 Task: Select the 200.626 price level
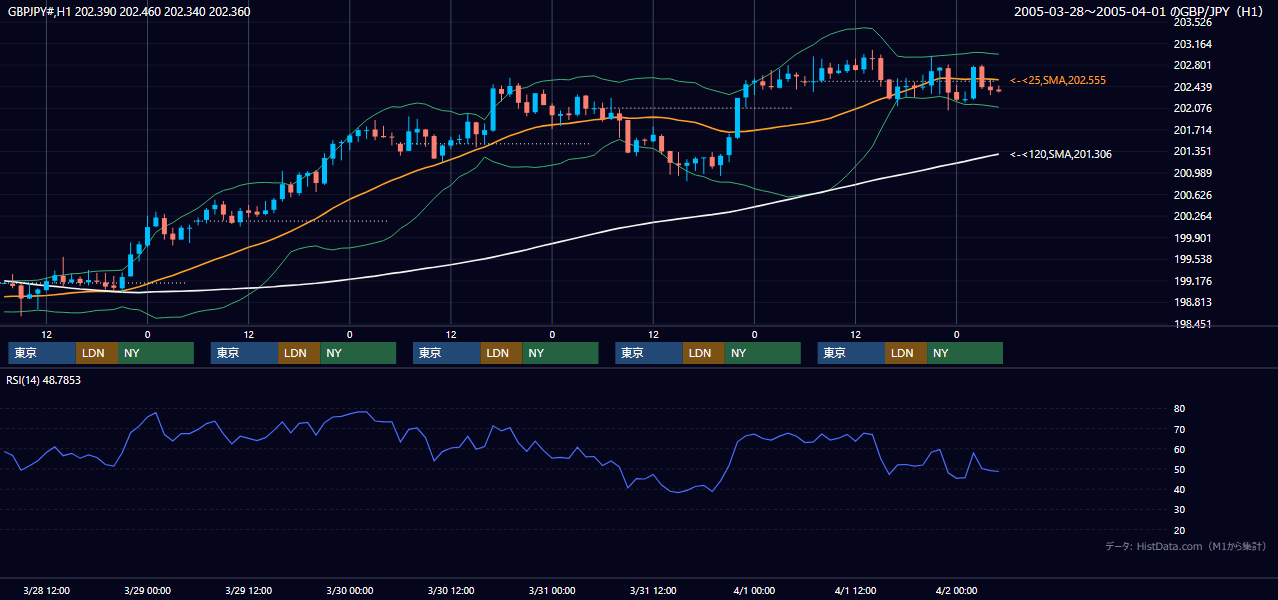(1193, 195)
